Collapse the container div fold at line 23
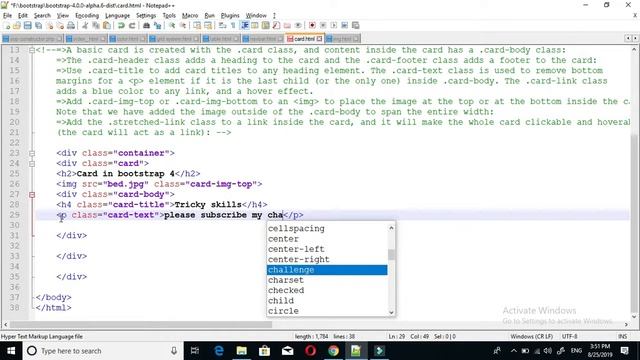 [32, 153]
